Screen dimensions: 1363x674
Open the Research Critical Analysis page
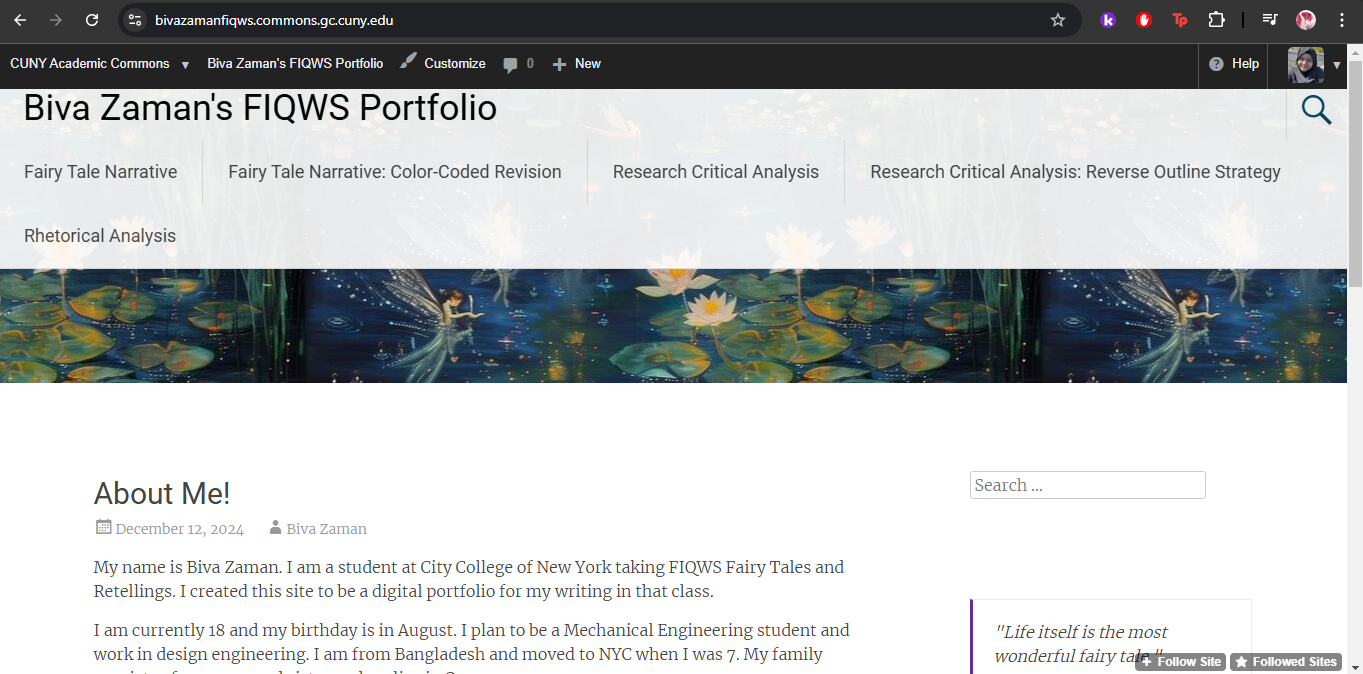(x=716, y=172)
